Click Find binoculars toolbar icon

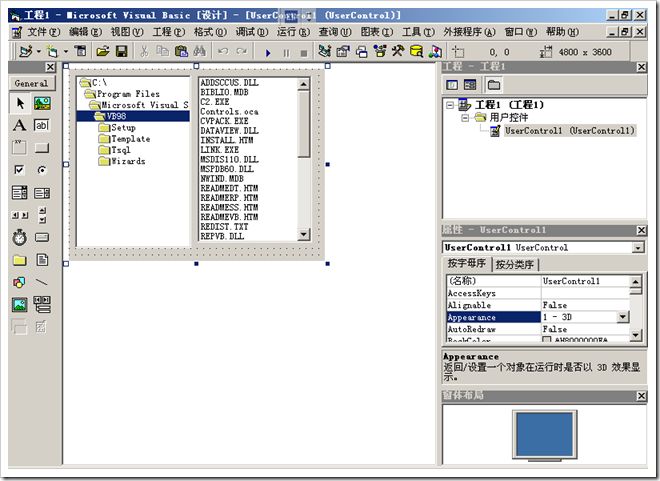click(x=200, y=51)
